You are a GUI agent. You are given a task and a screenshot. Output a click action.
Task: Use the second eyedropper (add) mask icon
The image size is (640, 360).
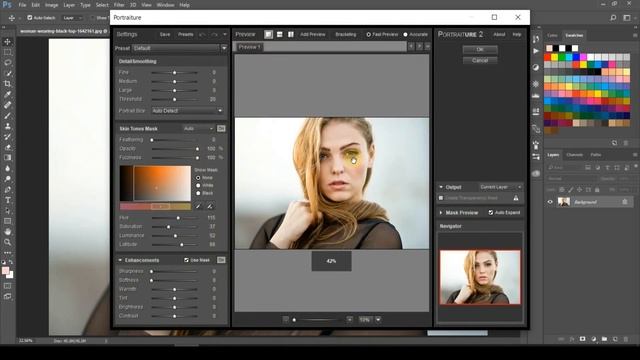point(210,207)
